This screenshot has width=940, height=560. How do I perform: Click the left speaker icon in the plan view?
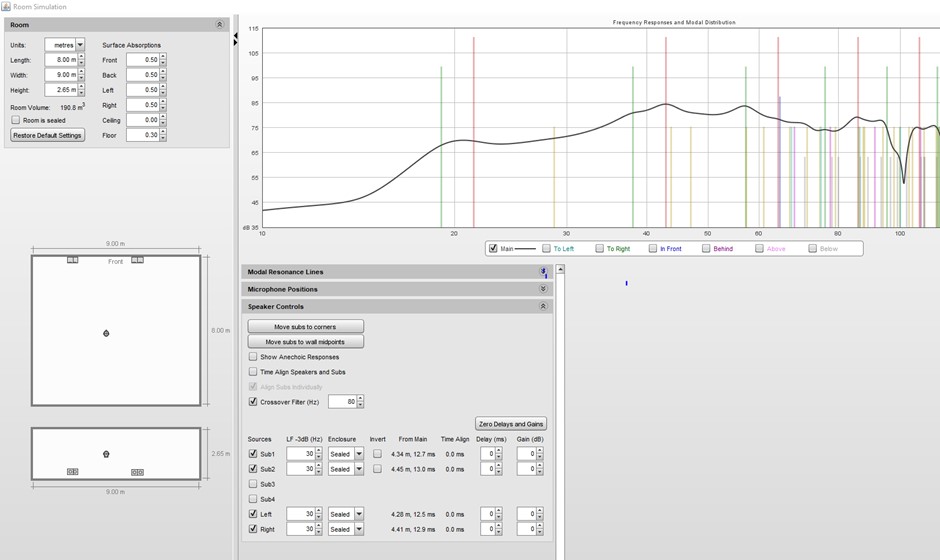click(x=72, y=260)
